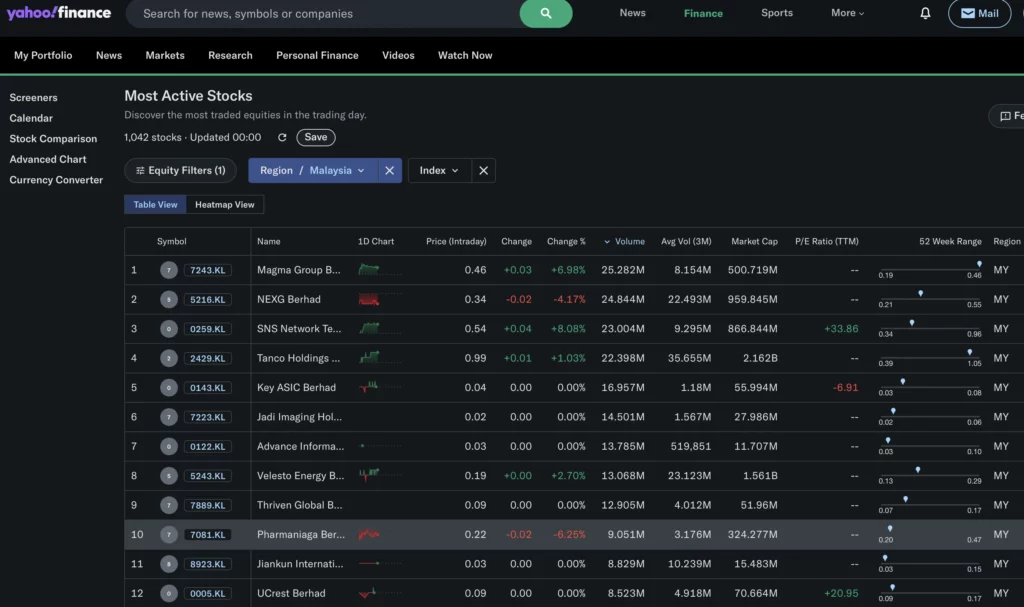Open SNS Network 1D chart sparkline
1024x607 pixels.
click(x=379, y=328)
